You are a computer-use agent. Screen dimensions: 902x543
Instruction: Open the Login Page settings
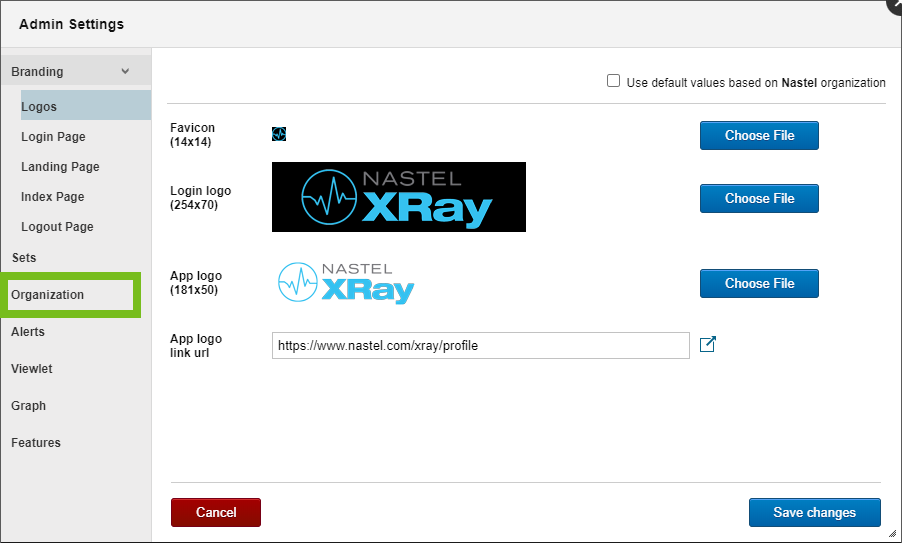(x=53, y=137)
